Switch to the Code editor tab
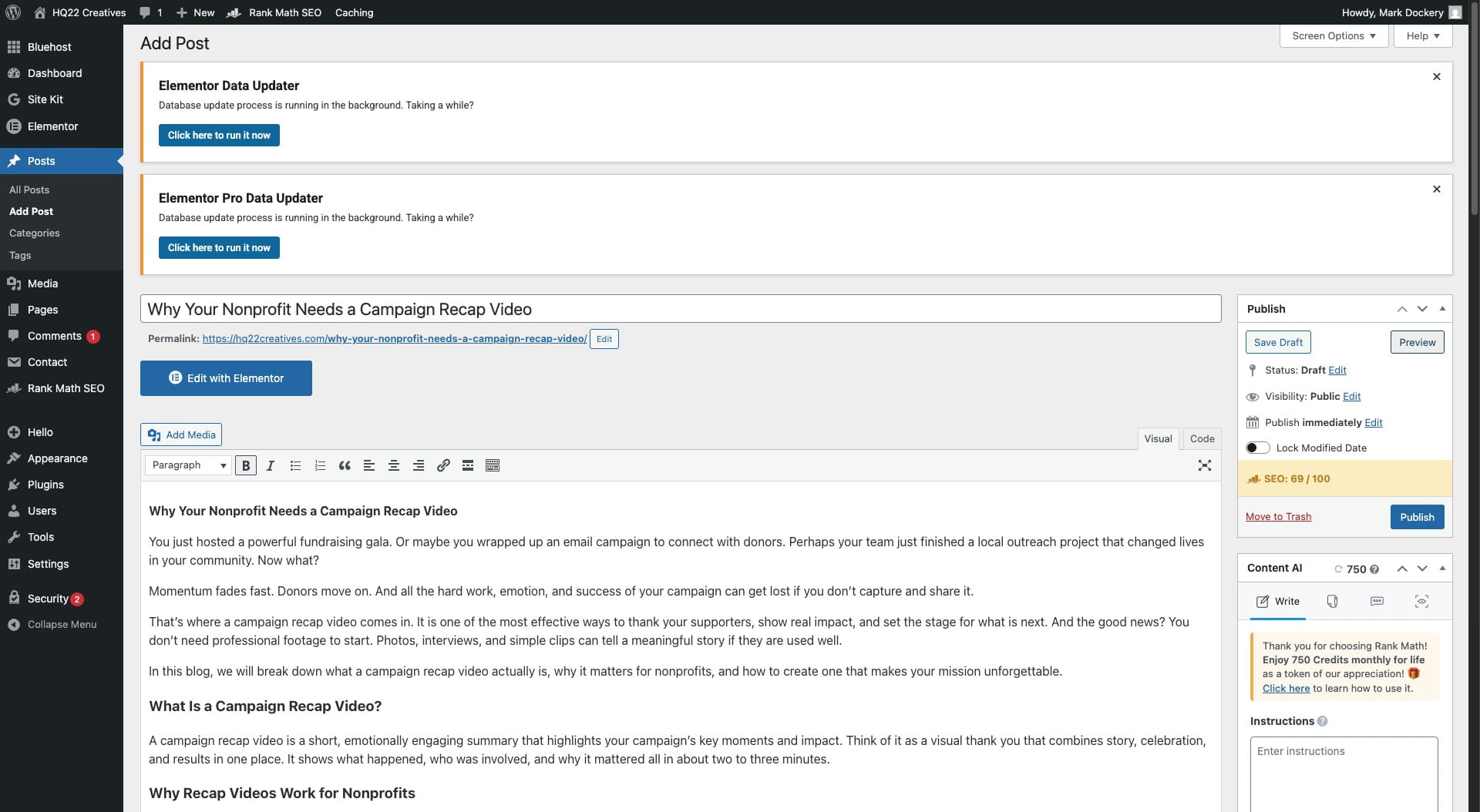The width and height of the screenshot is (1480, 812). [x=1202, y=438]
